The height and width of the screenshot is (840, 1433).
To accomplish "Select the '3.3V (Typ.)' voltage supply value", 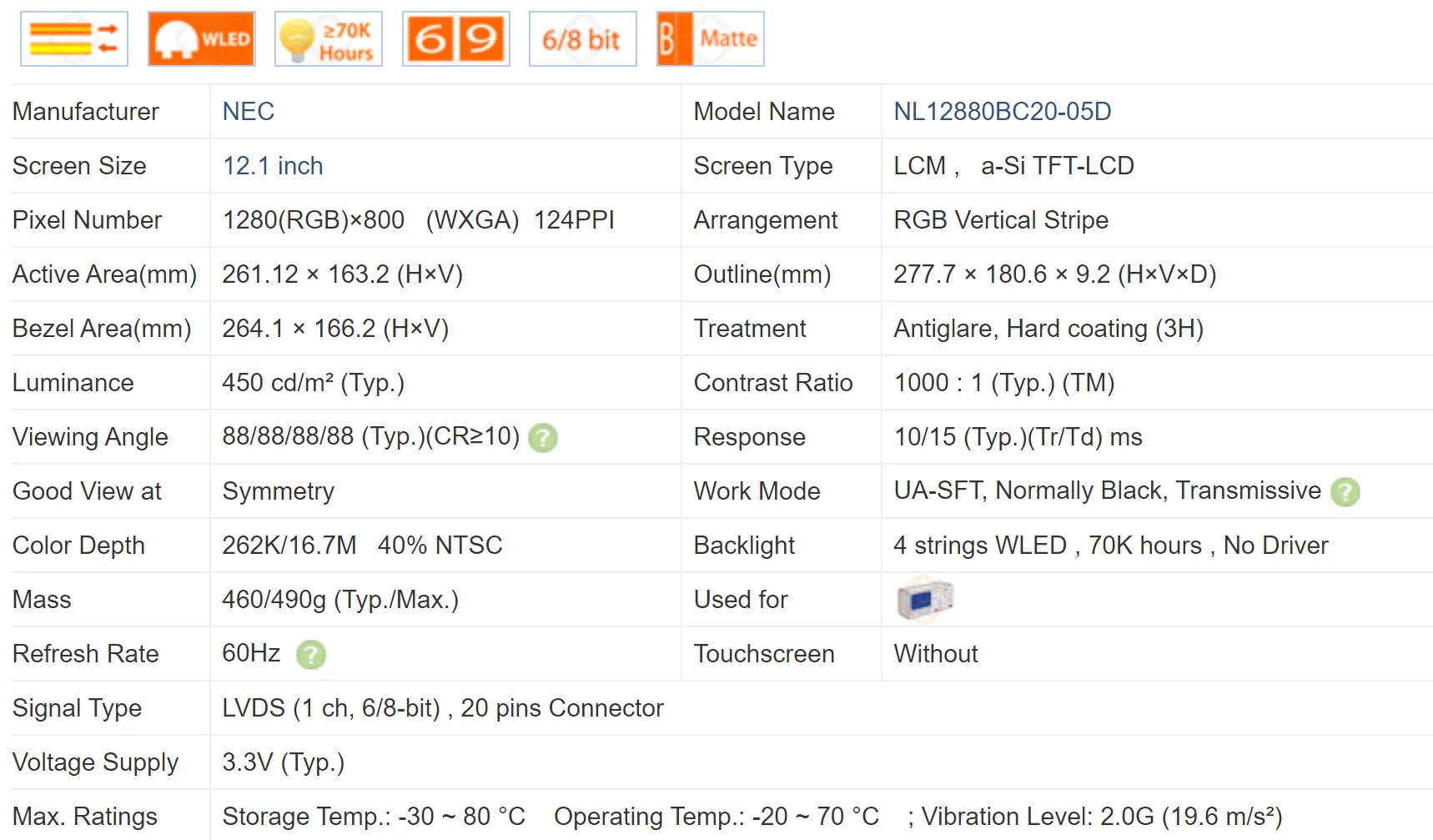I will pos(284,762).
